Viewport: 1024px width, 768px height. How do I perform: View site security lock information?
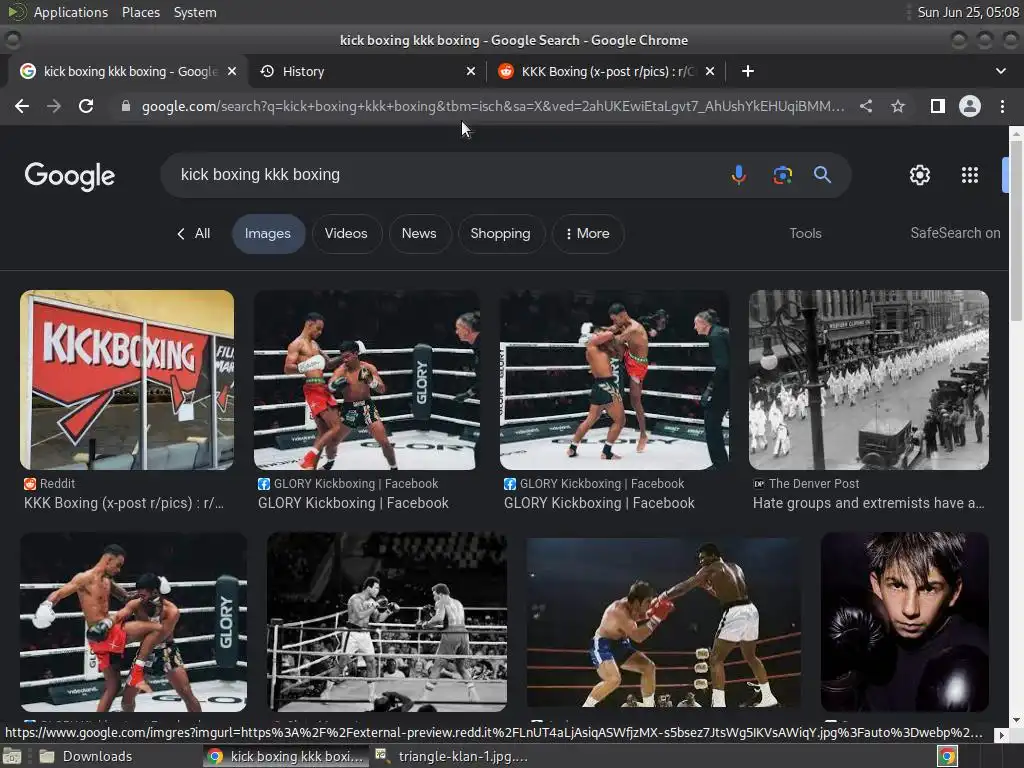(126, 106)
